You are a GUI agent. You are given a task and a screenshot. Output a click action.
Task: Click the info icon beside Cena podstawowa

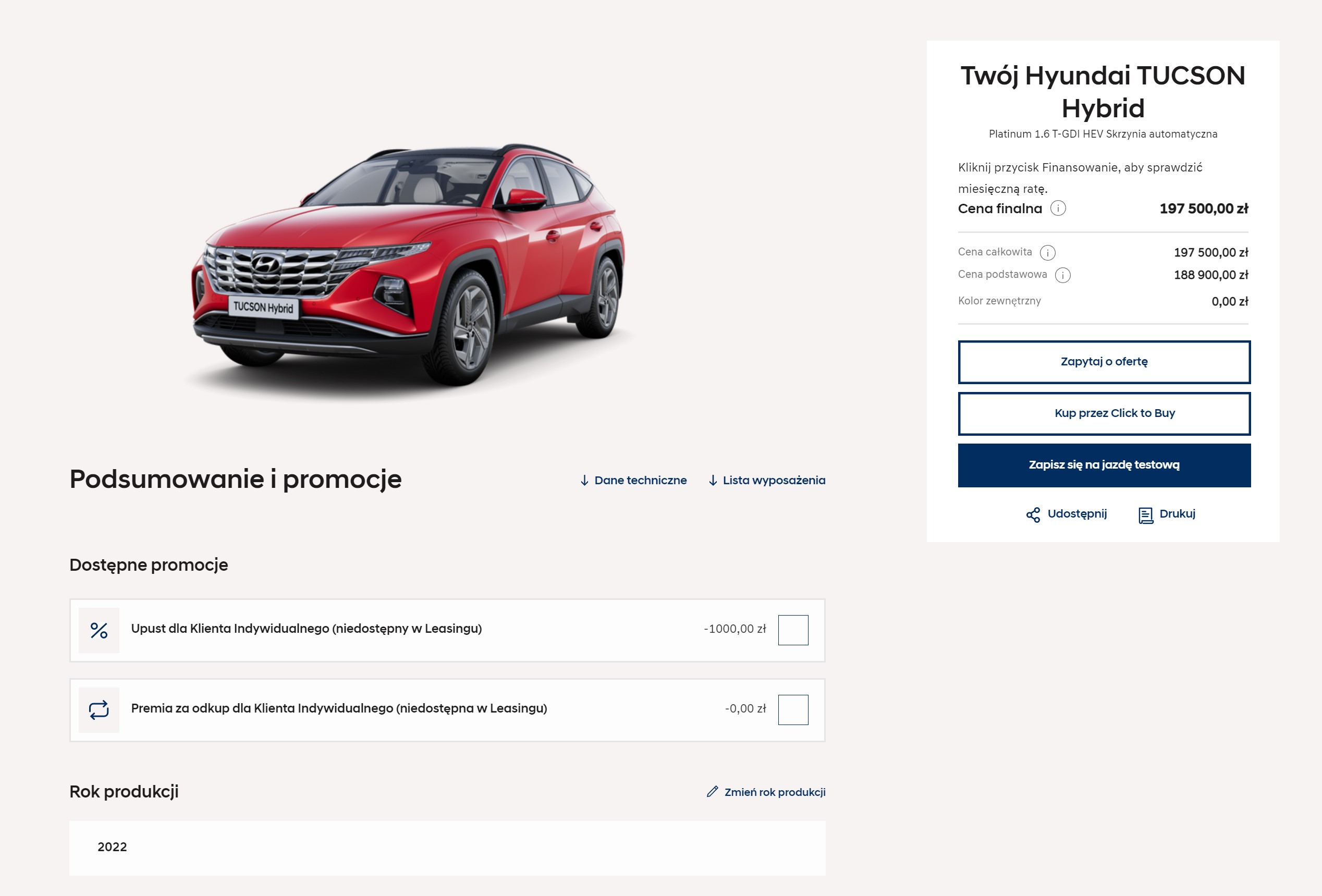pos(1062,275)
